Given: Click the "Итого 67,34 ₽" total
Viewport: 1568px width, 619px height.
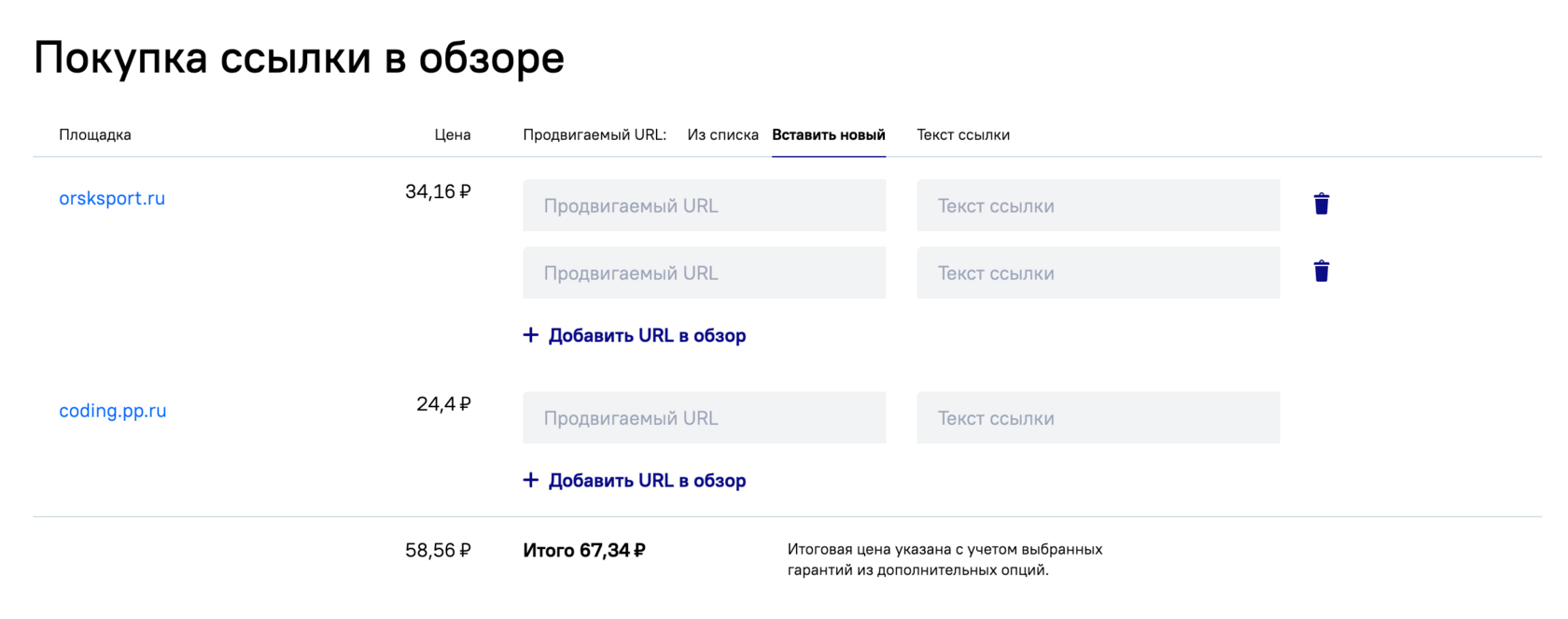Looking at the screenshot, I should (584, 551).
